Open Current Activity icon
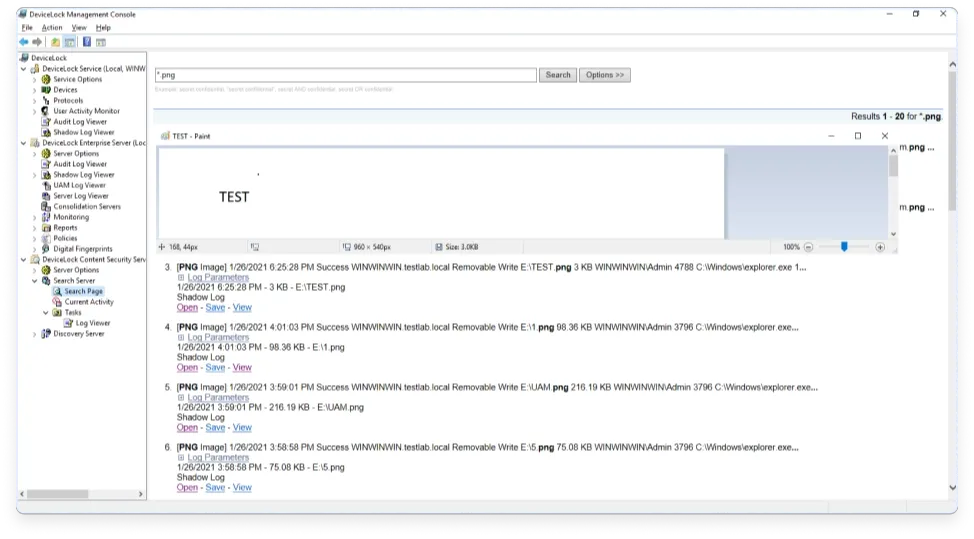The image size is (974, 539). coord(57,302)
